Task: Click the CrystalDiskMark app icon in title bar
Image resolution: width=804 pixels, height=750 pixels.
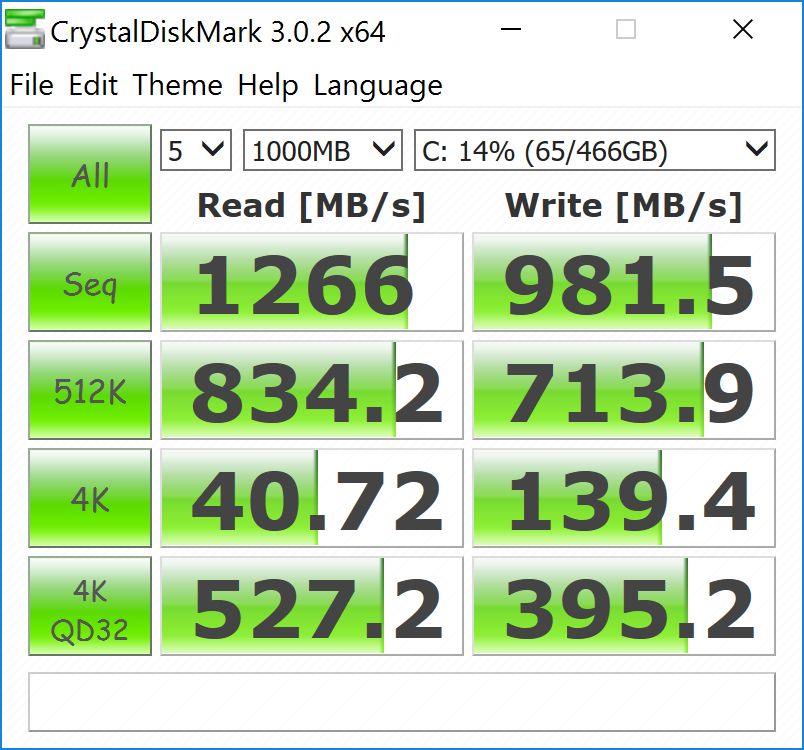Action: pyautogui.click(x=25, y=30)
